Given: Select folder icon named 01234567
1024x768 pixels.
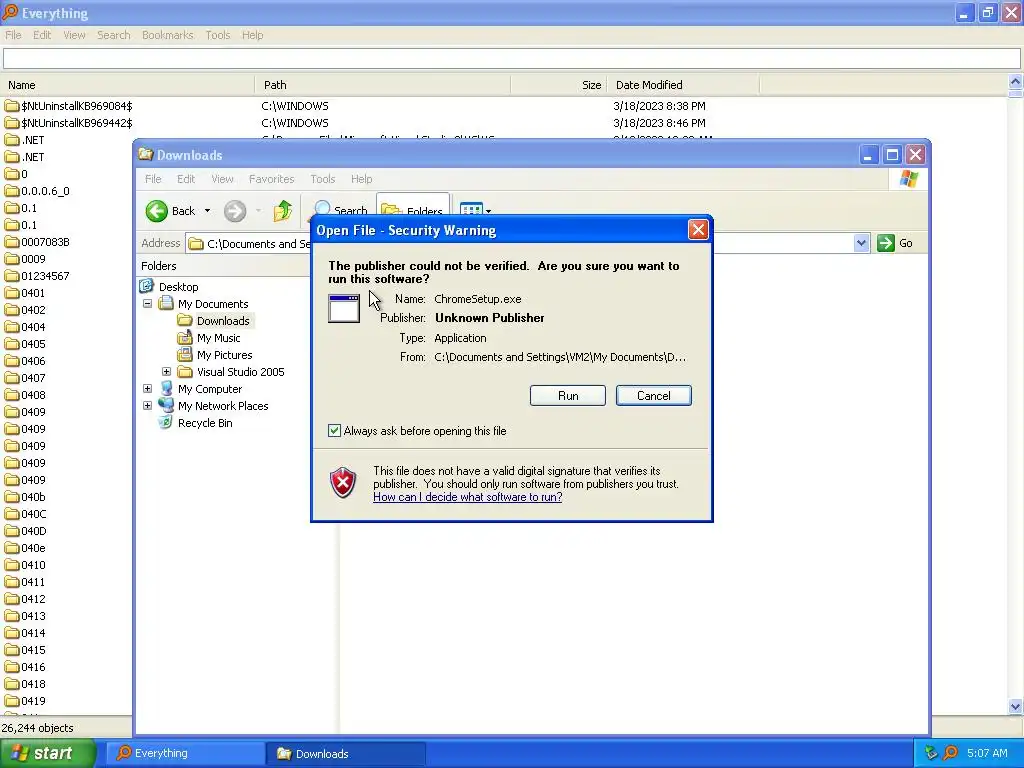Looking at the screenshot, I should (12, 276).
